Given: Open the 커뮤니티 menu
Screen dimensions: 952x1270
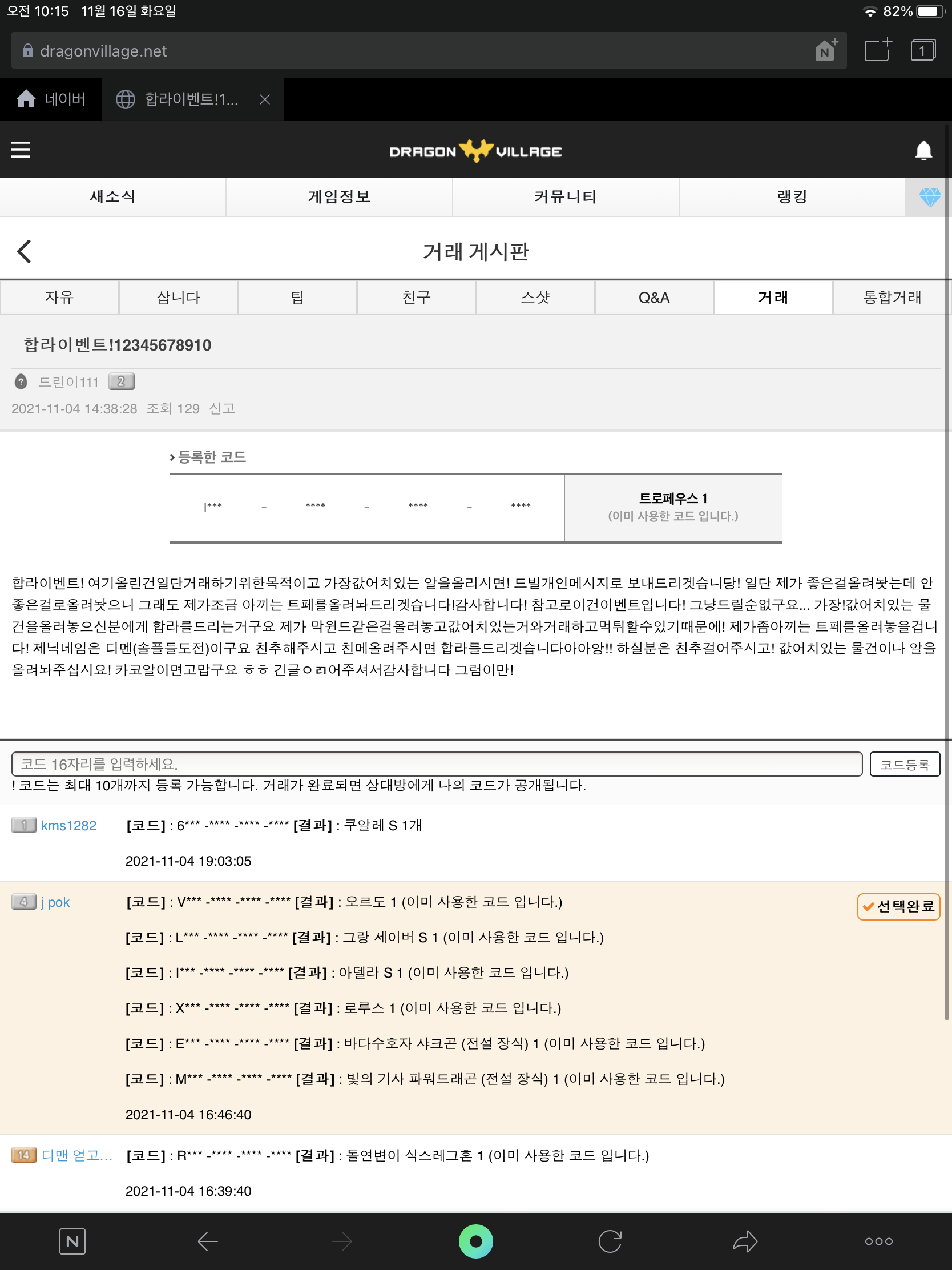Looking at the screenshot, I should click(x=565, y=197).
